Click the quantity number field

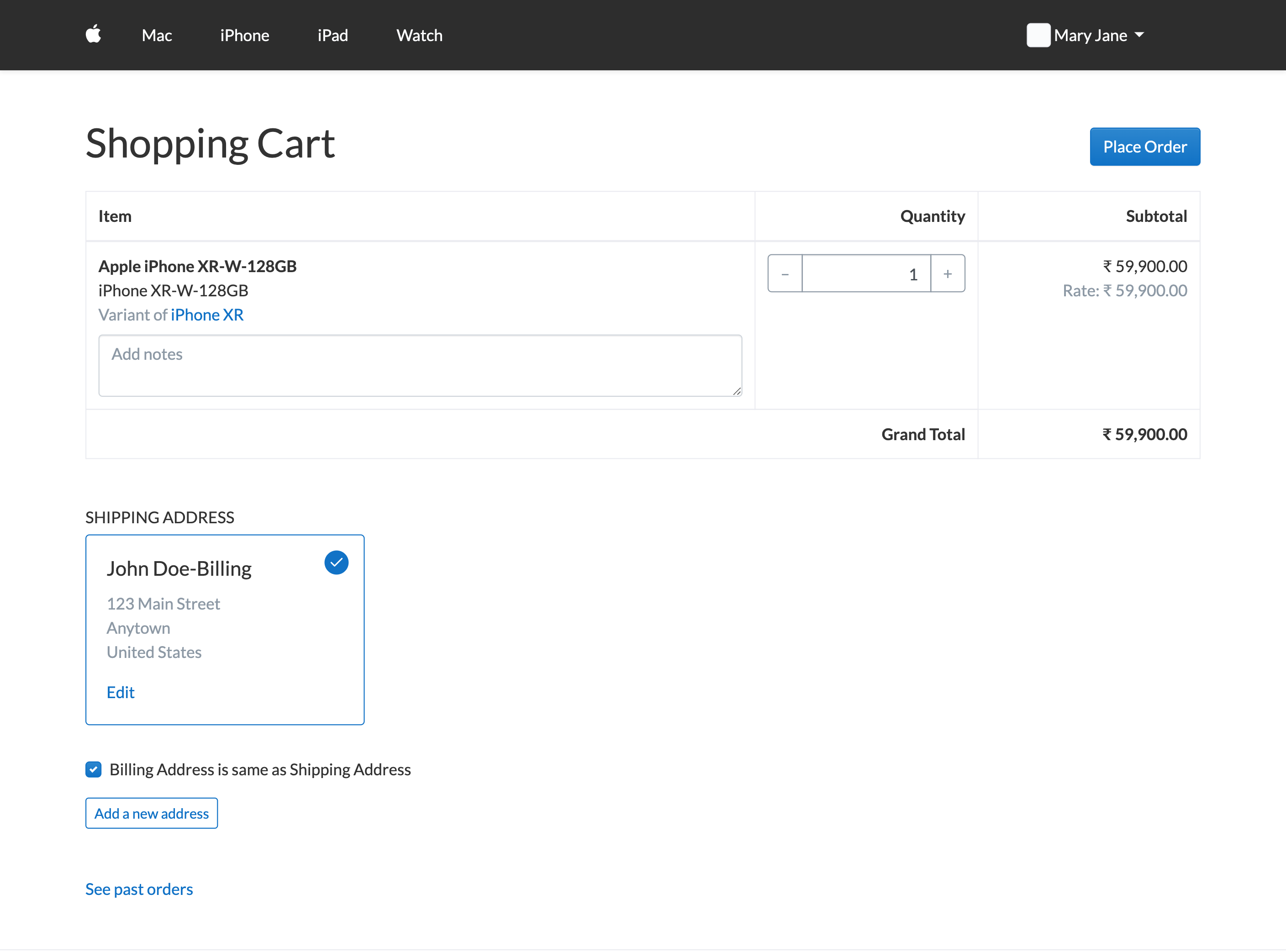click(866, 274)
